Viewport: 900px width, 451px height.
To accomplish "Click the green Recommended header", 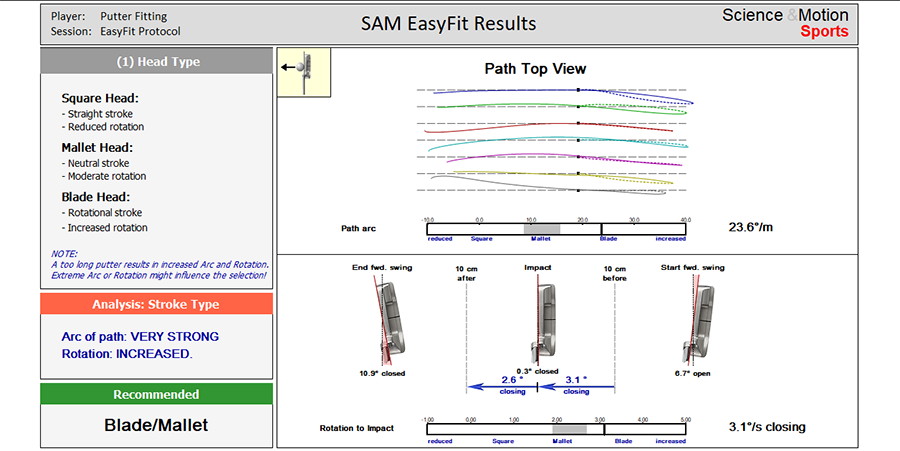I will (157, 394).
